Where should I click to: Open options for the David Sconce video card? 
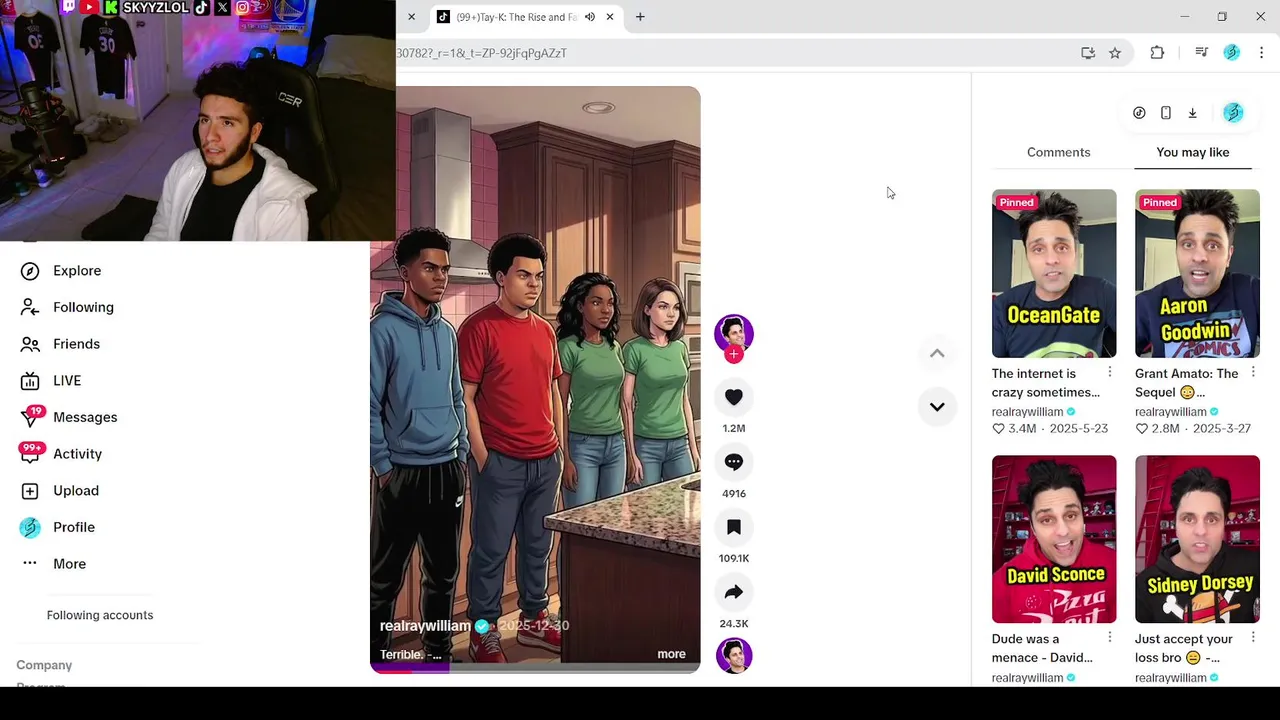point(1109,637)
